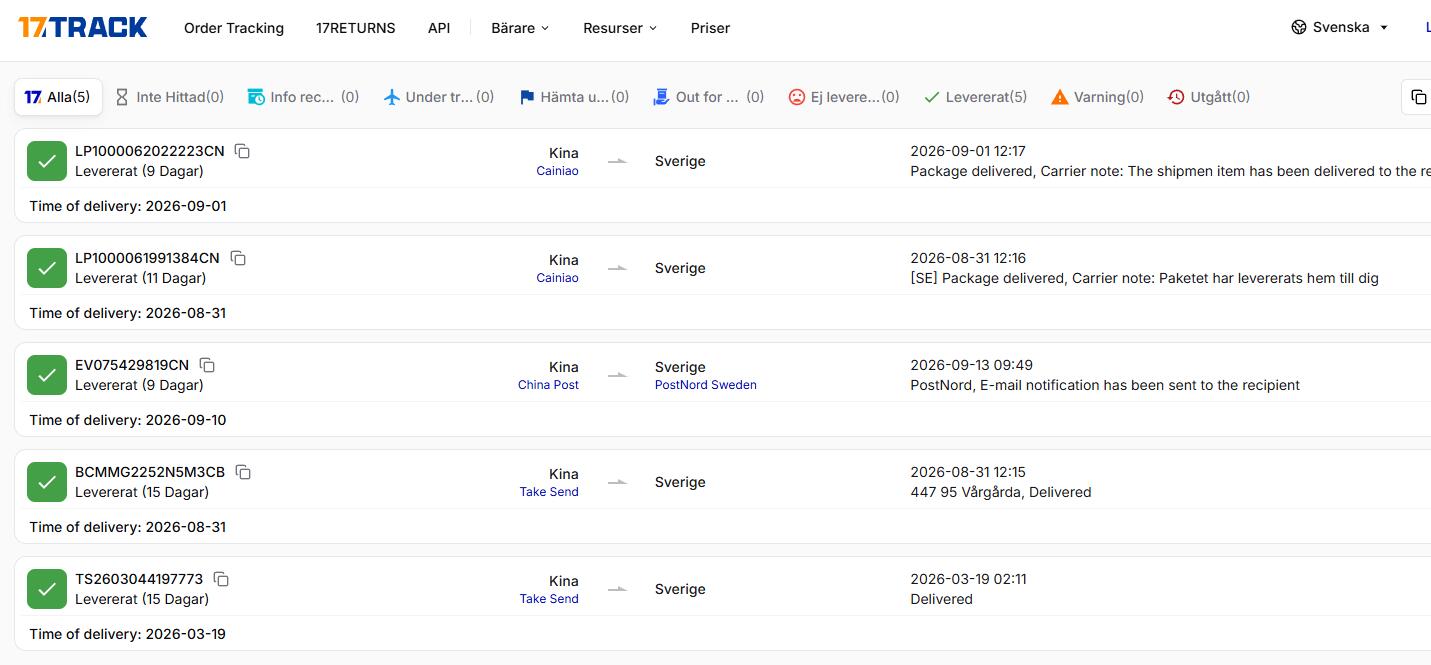Screen dimensions: 1431x665
Task: Open Cainiao carrier link for LP1000062022223CN
Action: (557, 171)
